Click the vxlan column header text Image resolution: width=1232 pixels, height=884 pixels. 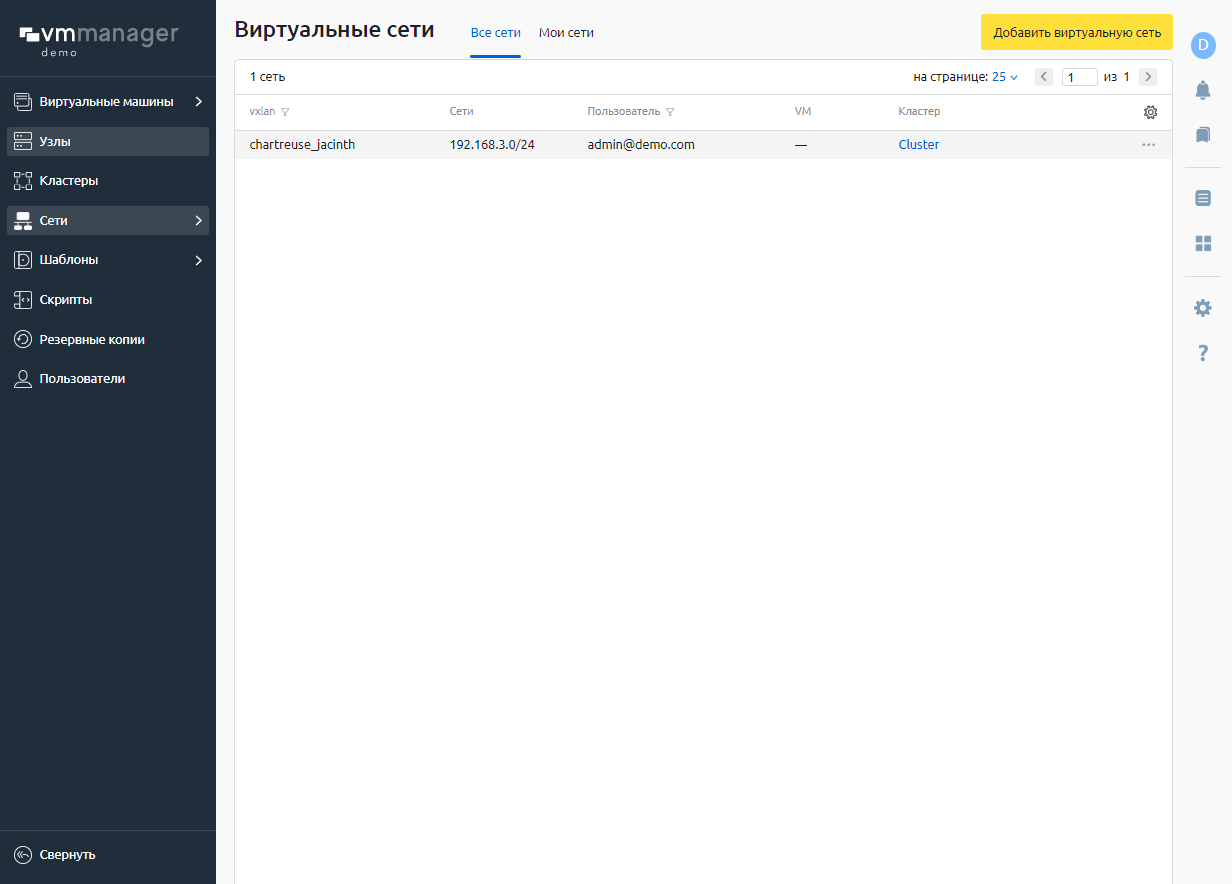262,112
